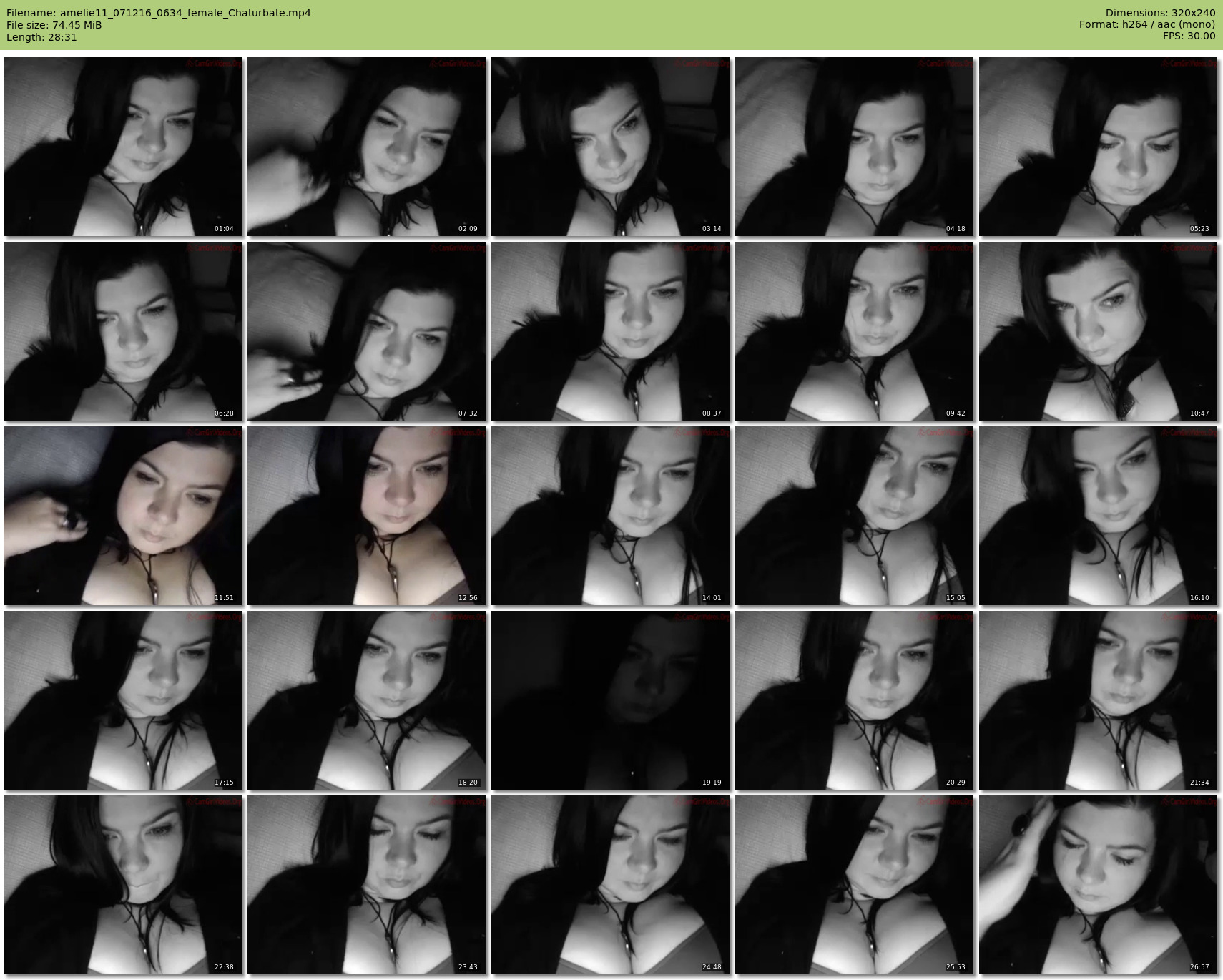This screenshot has width=1223, height=980.
Task: Select the dark frame at 19:19
Action: tap(610, 700)
